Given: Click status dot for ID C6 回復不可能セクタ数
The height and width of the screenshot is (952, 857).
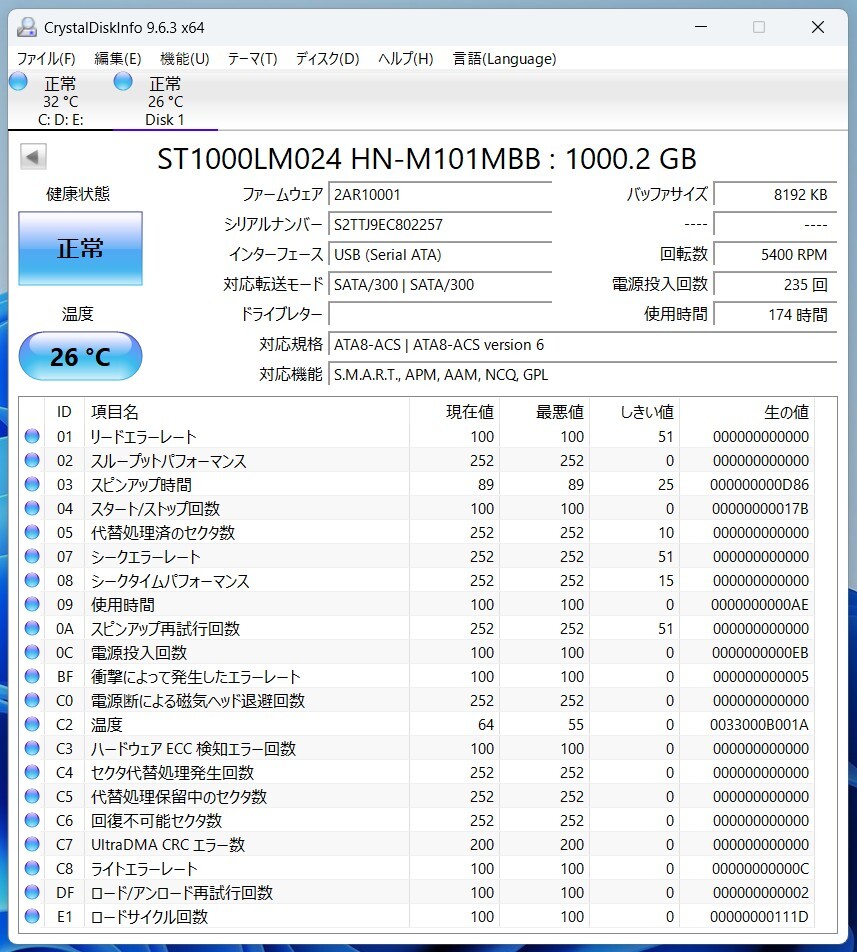Looking at the screenshot, I should pos(32,820).
